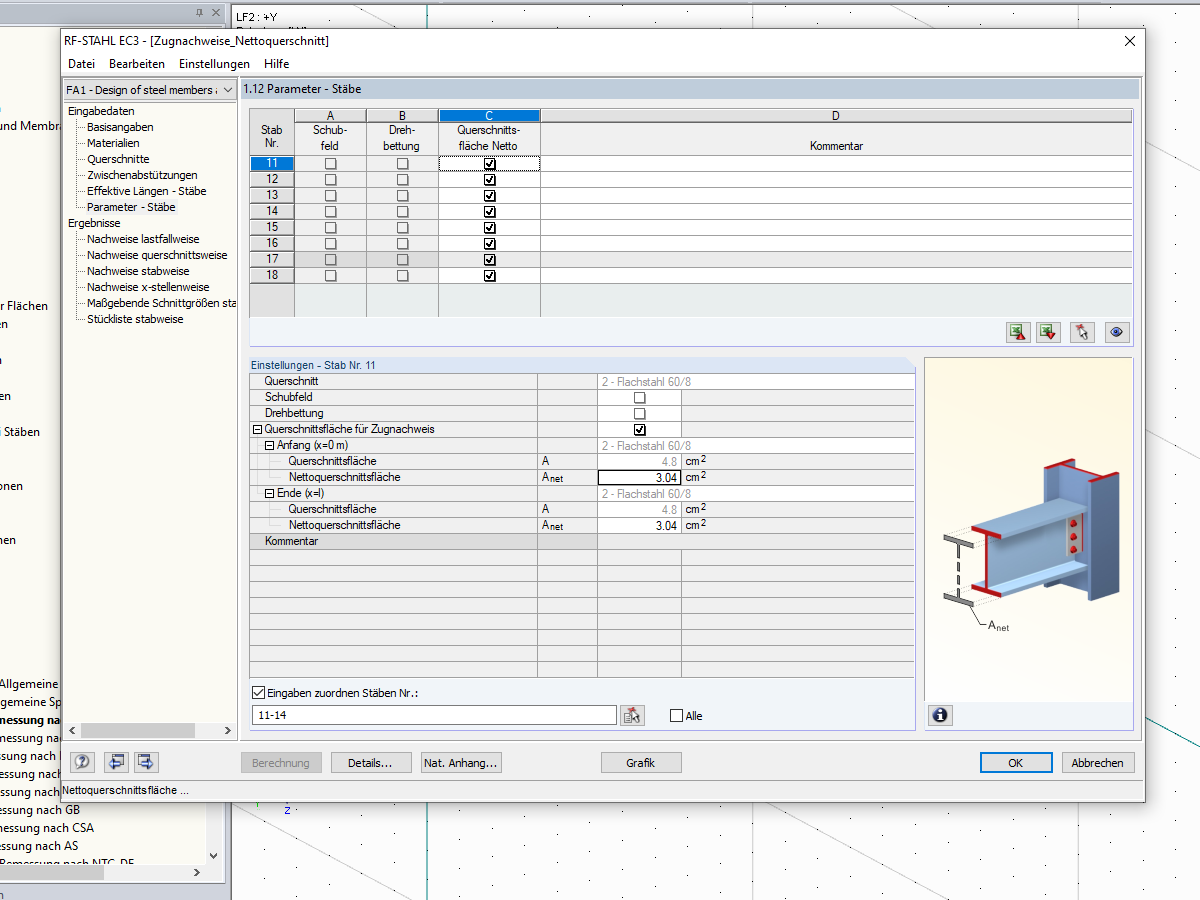Click the Excel import icon

(1049, 333)
